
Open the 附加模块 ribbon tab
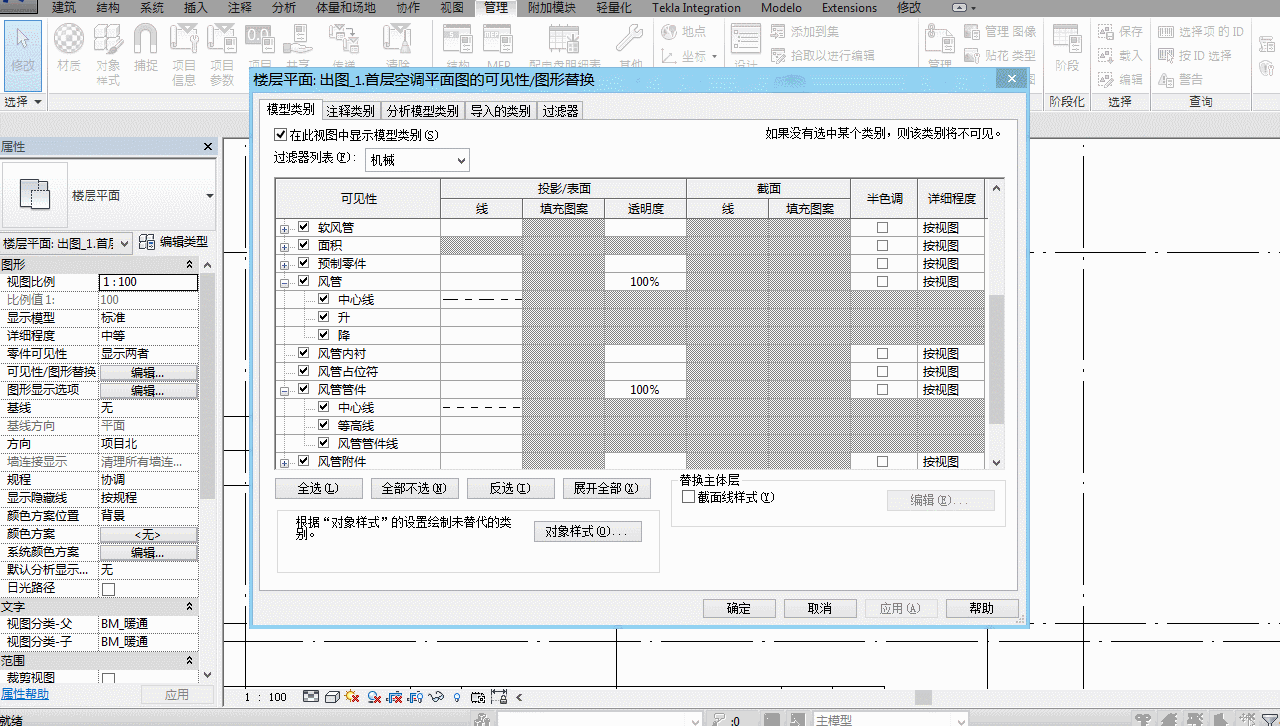pyautogui.click(x=551, y=8)
